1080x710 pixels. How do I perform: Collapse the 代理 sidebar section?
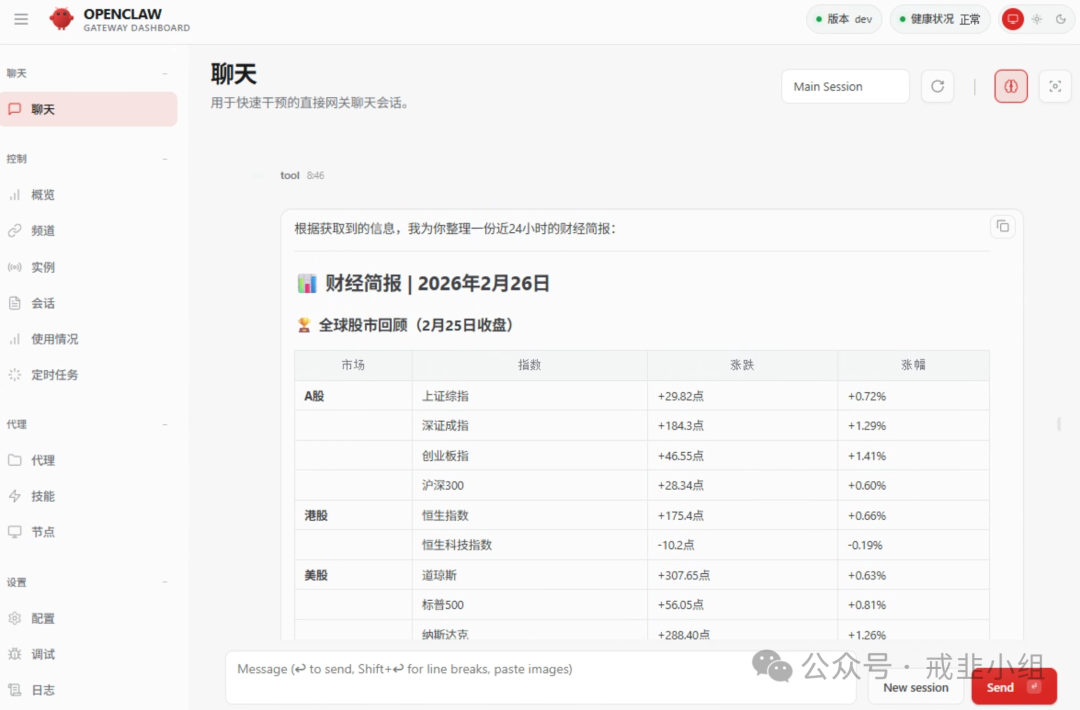coord(165,425)
